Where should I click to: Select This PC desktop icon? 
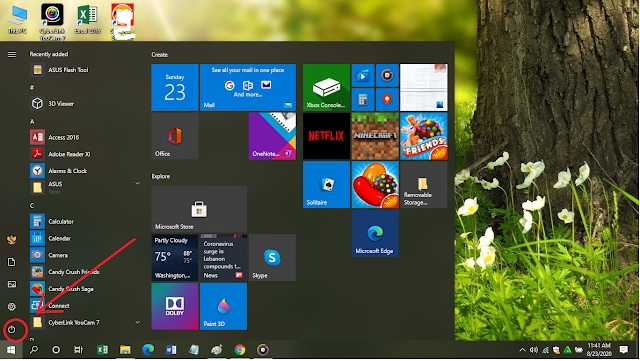(18, 19)
